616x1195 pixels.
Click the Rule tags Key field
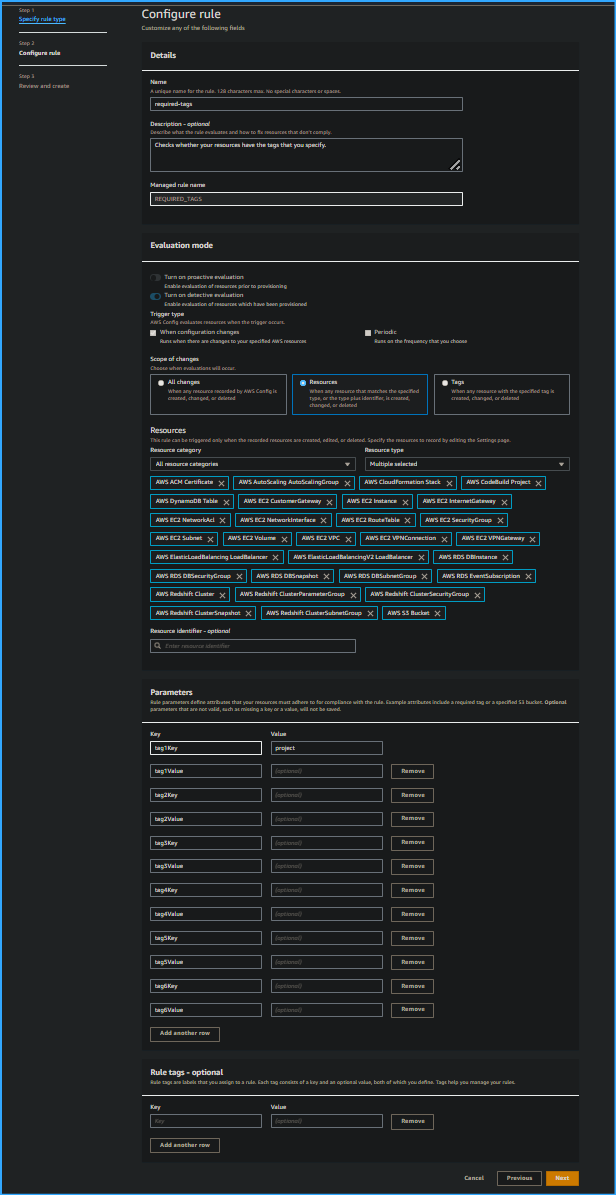(x=206, y=1121)
